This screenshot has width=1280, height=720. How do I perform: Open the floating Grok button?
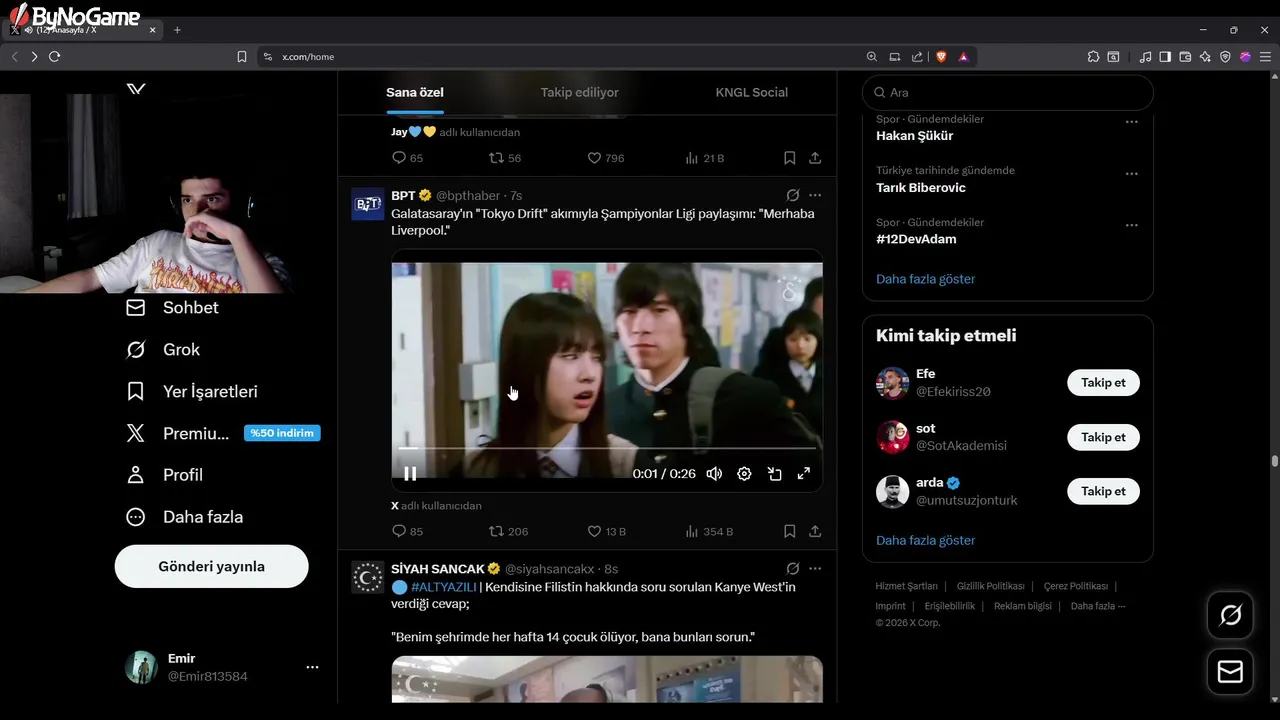pyautogui.click(x=1230, y=615)
